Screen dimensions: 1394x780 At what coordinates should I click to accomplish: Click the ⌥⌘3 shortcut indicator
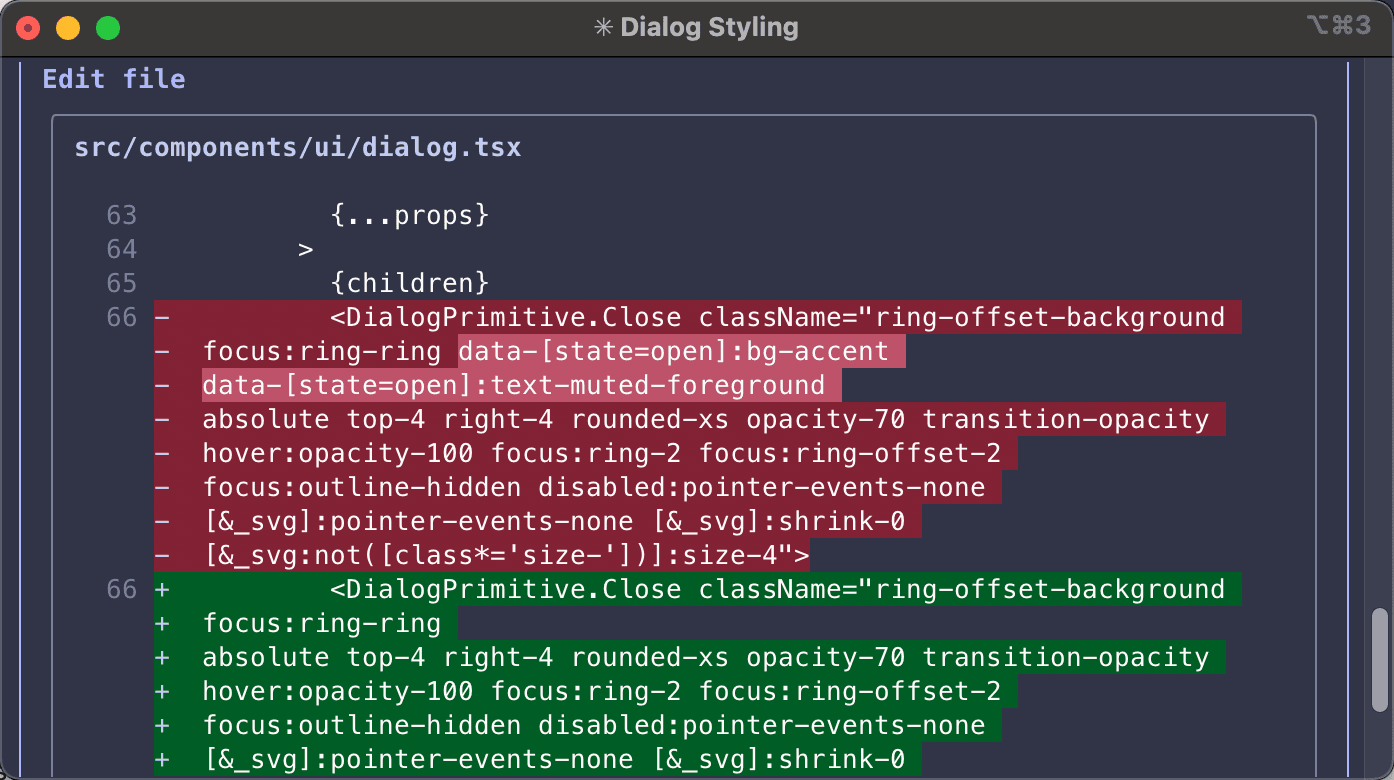pos(1337,26)
